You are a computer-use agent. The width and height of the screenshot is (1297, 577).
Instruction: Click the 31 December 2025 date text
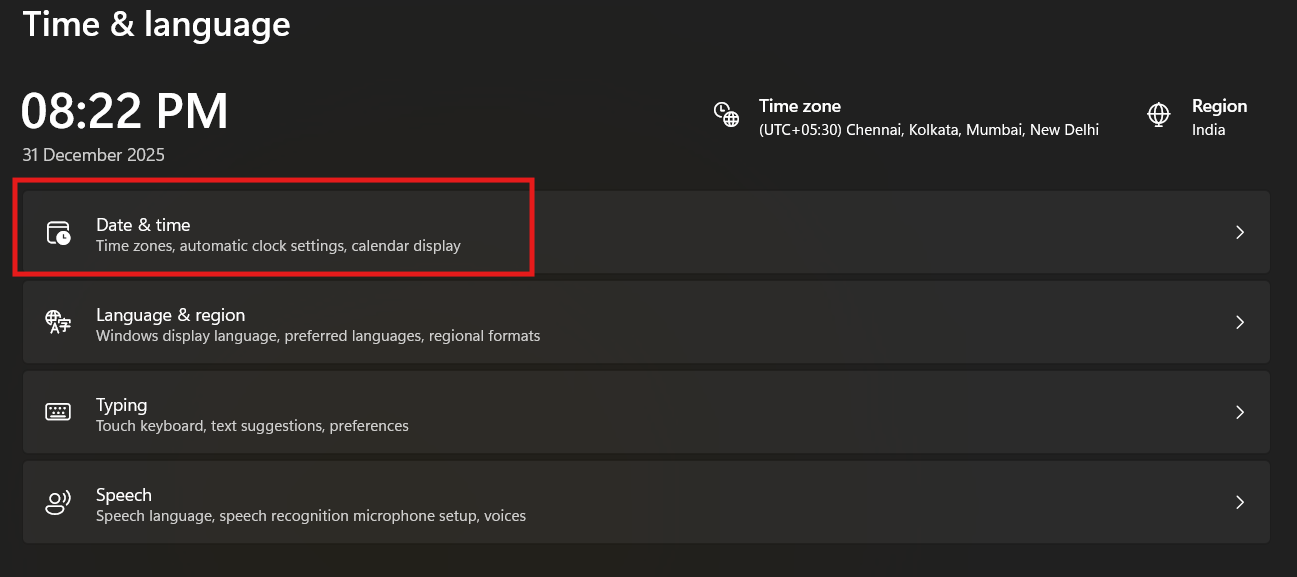pos(93,155)
